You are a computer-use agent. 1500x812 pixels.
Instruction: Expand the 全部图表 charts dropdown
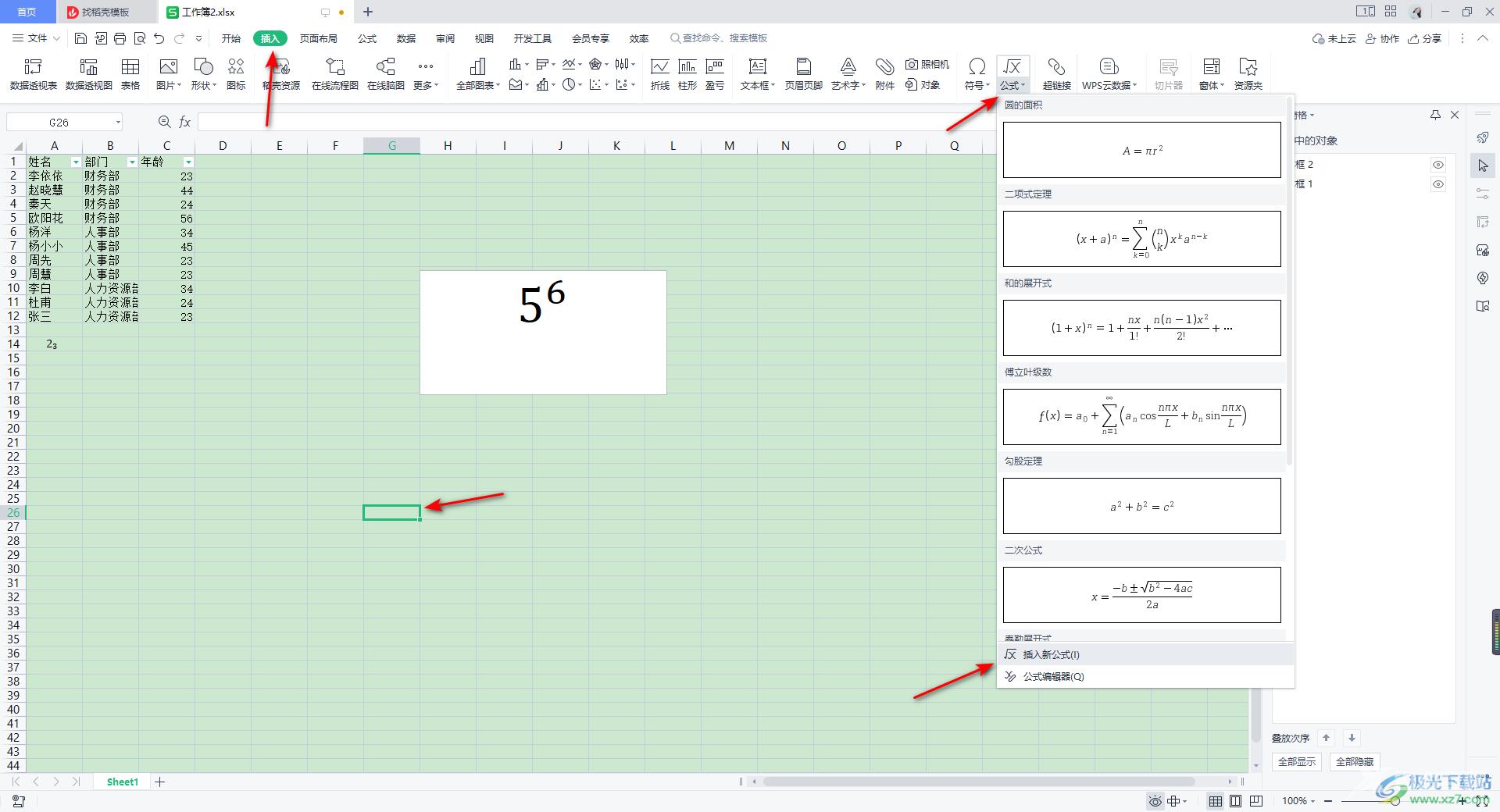478,85
